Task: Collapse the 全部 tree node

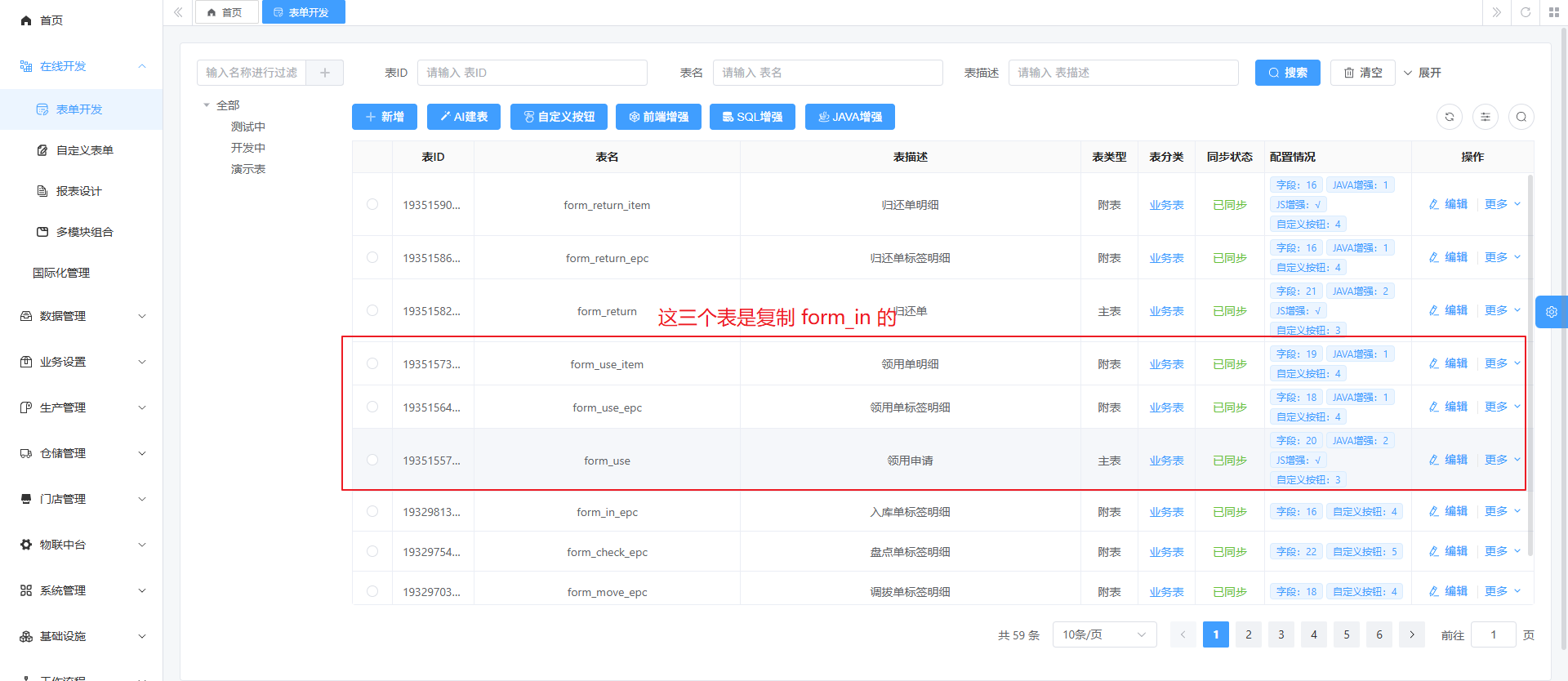Action: pyautogui.click(x=207, y=105)
